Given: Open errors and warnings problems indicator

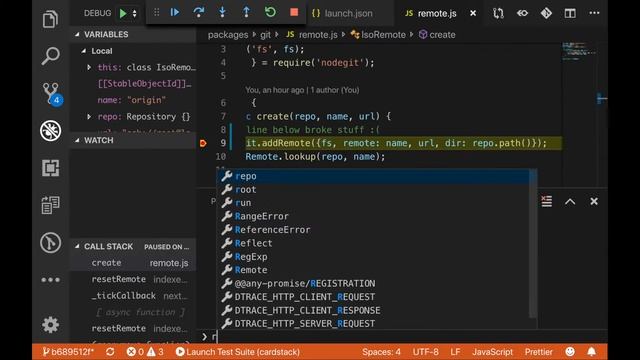Looking at the screenshot, I should click(145, 352).
